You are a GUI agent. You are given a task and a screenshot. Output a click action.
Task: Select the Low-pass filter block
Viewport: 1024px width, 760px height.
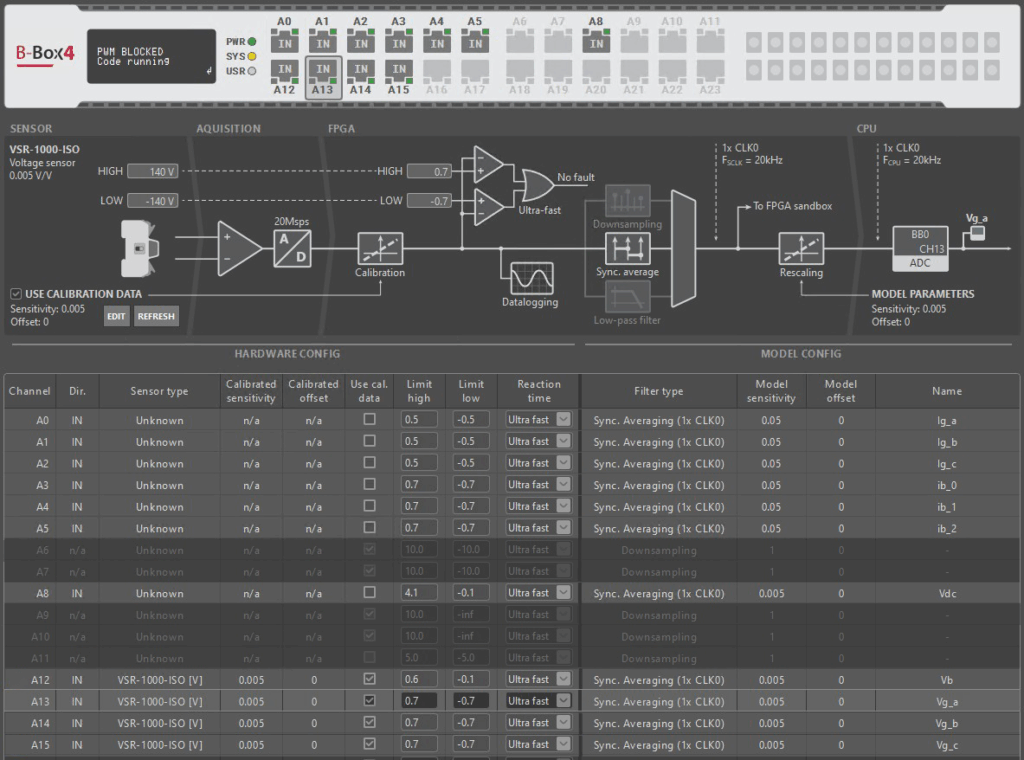[627, 296]
